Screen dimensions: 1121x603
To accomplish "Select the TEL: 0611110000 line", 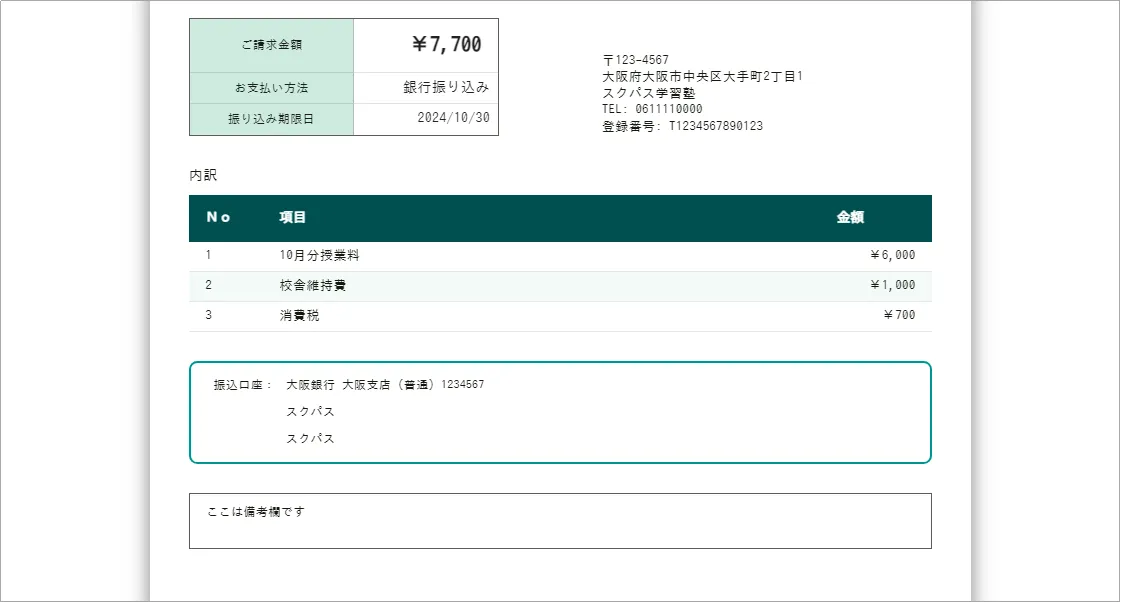I will coord(652,109).
